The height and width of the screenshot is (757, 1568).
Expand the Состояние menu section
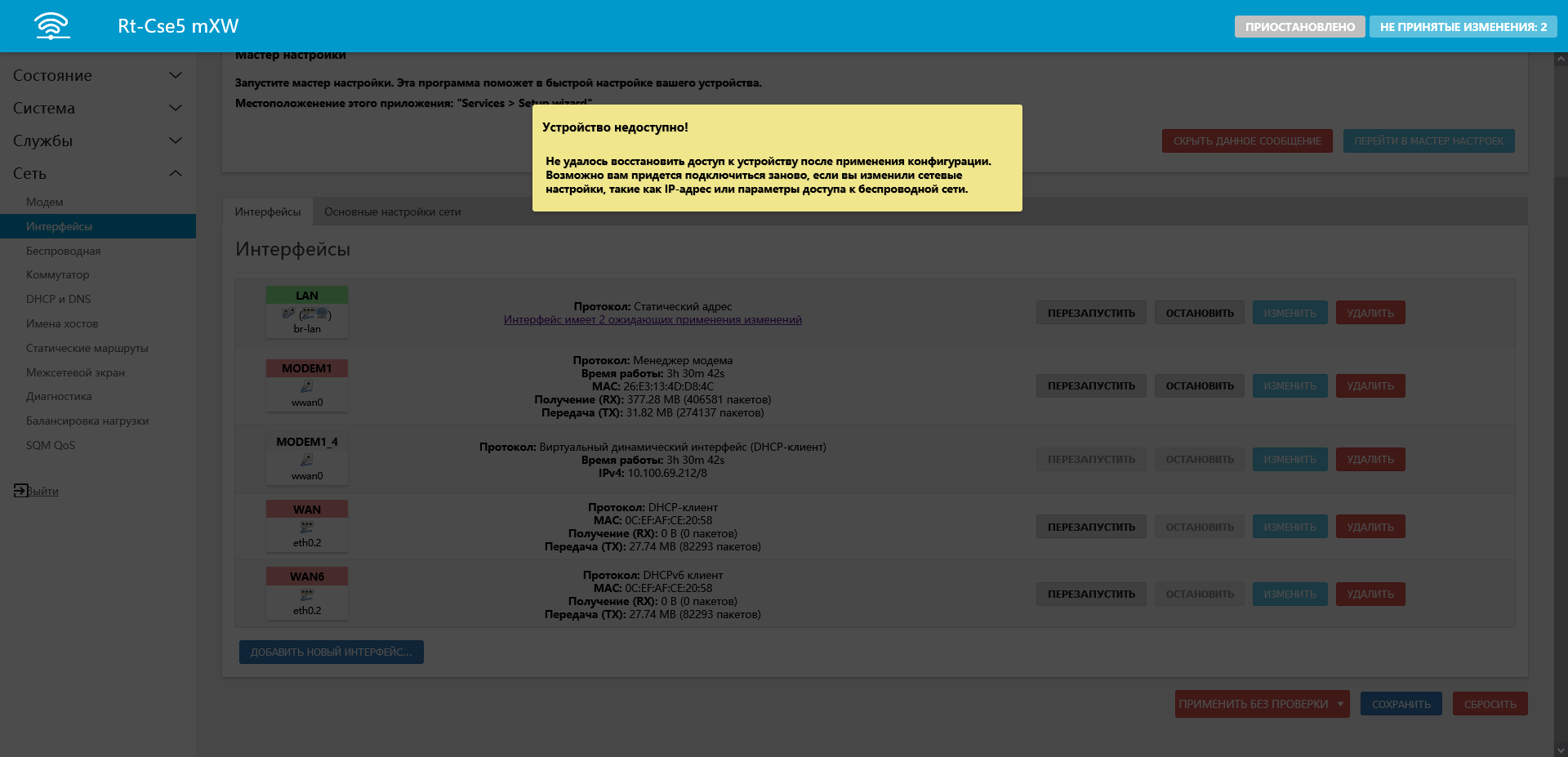coord(175,75)
